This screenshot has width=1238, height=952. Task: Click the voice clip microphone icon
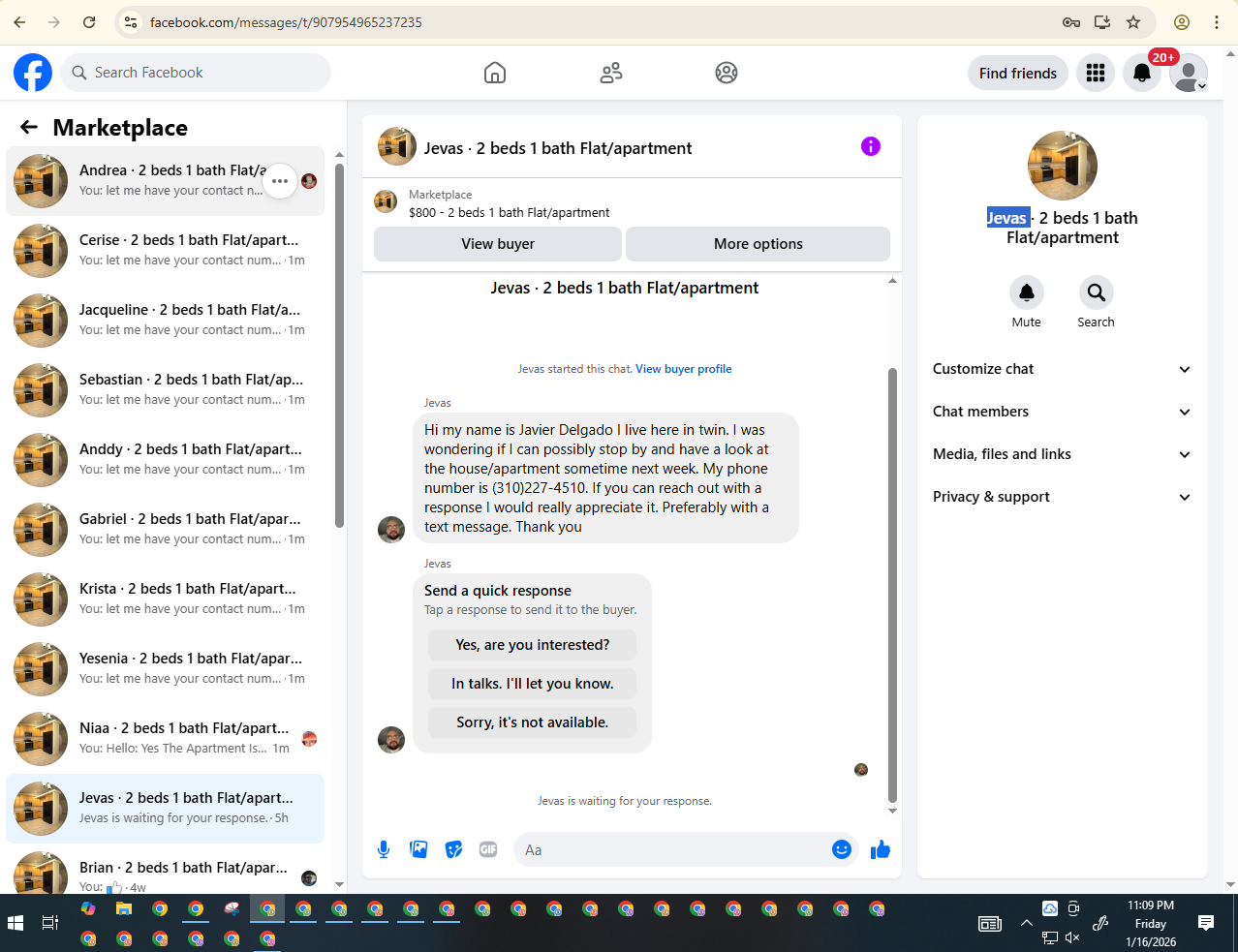click(x=384, y=849)
